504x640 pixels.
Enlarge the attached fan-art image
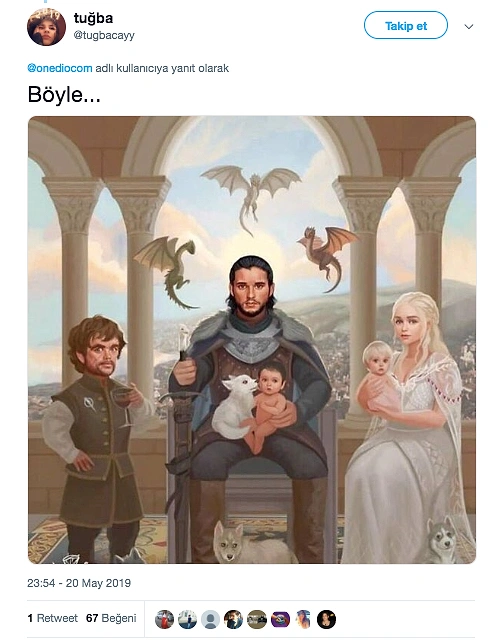[x=252, y=340]
